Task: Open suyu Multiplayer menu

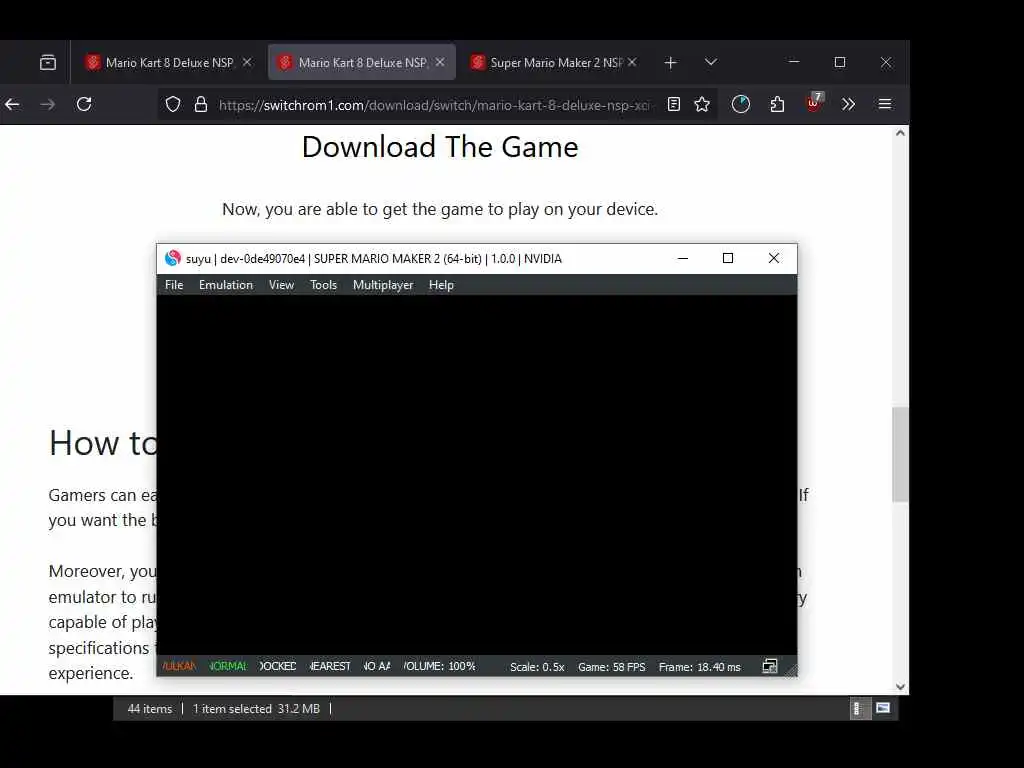Action: pos(383,285)
